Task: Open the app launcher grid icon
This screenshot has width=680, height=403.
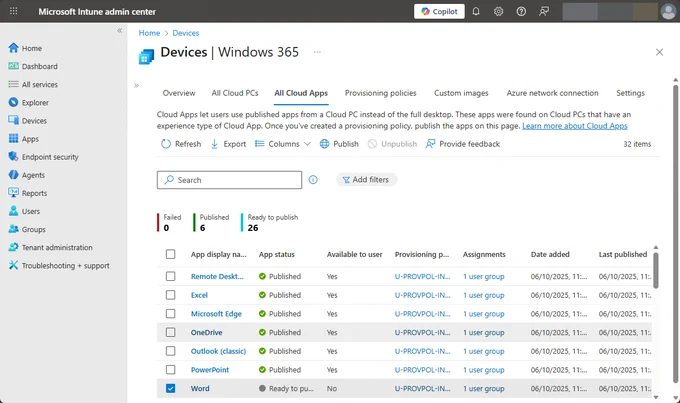Action: tap(13, 11)
